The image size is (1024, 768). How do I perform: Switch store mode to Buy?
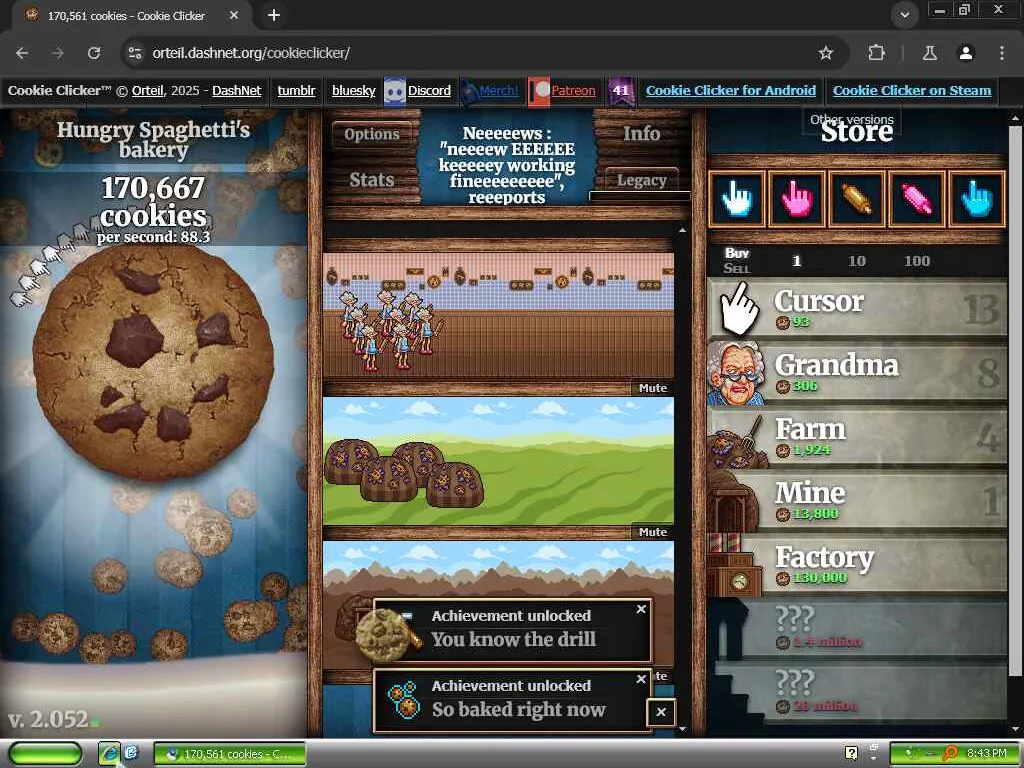737,253
